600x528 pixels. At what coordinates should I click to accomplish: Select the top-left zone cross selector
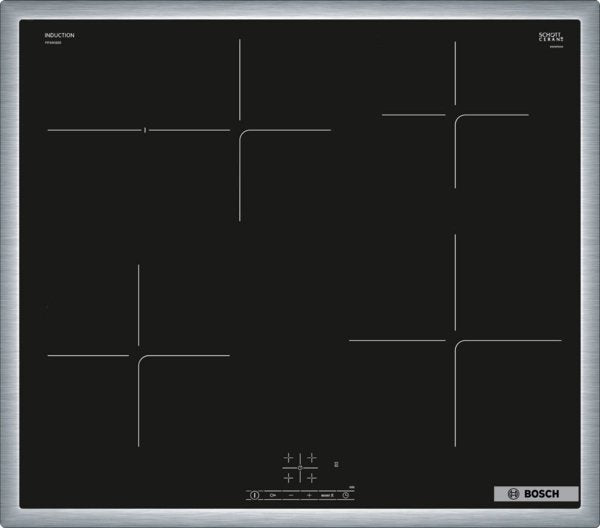click(289, 458)
